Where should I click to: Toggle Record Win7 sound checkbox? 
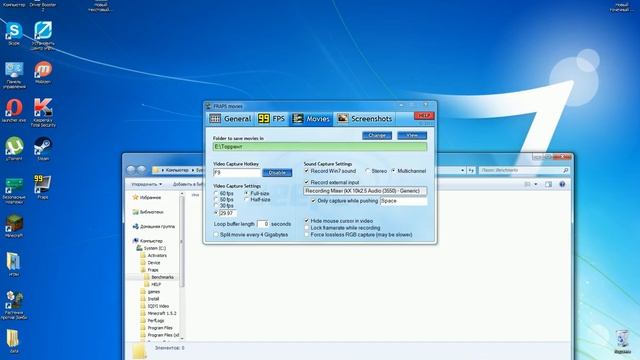pyautogui.click(x=307, y=171)
